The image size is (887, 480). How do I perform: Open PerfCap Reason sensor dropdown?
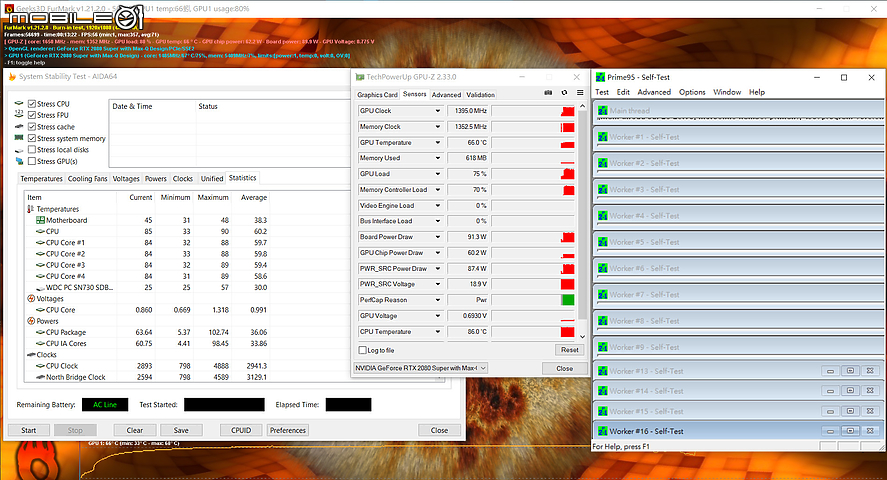pos(437,300)
